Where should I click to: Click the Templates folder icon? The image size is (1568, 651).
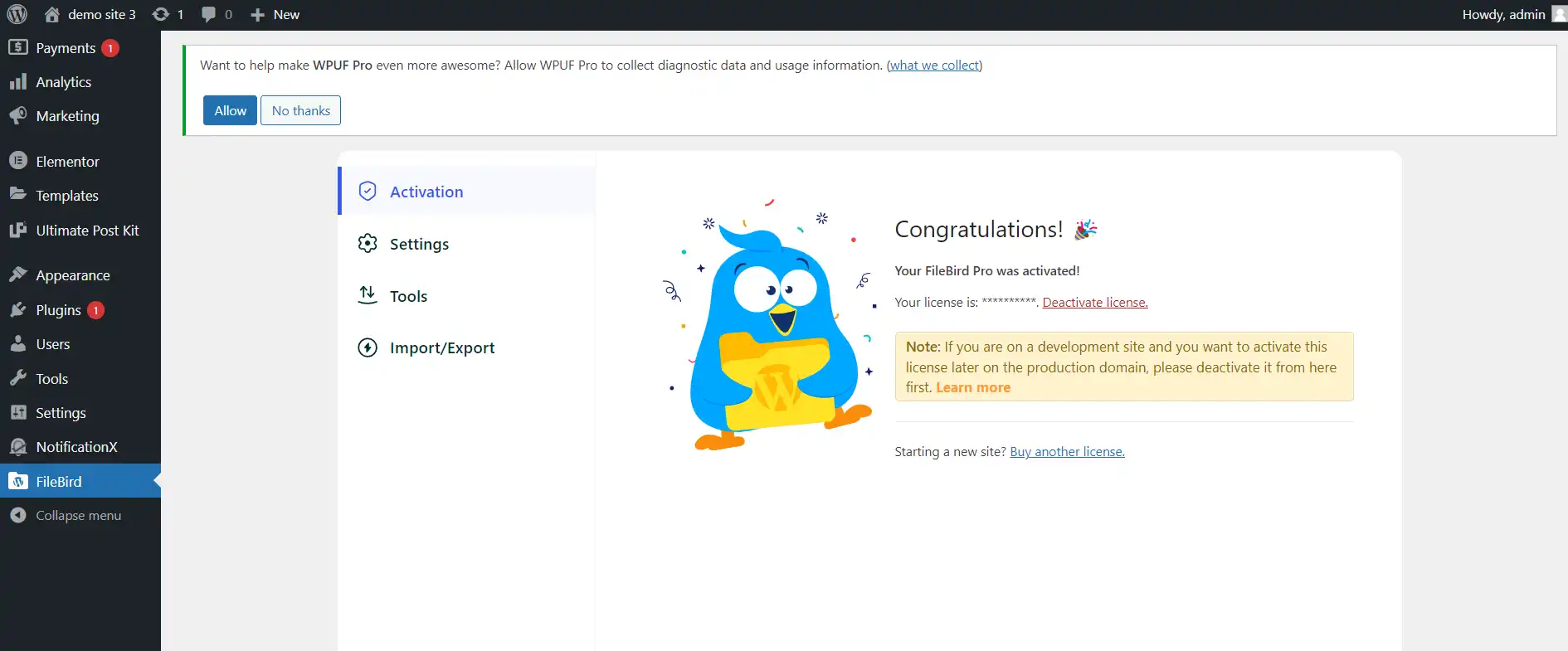click(x=18, y=195)
